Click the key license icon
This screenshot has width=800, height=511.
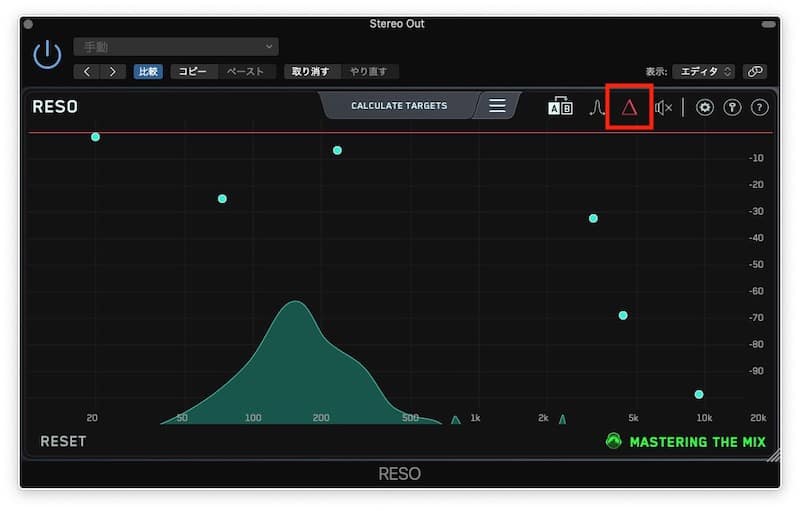coord(732,108)
